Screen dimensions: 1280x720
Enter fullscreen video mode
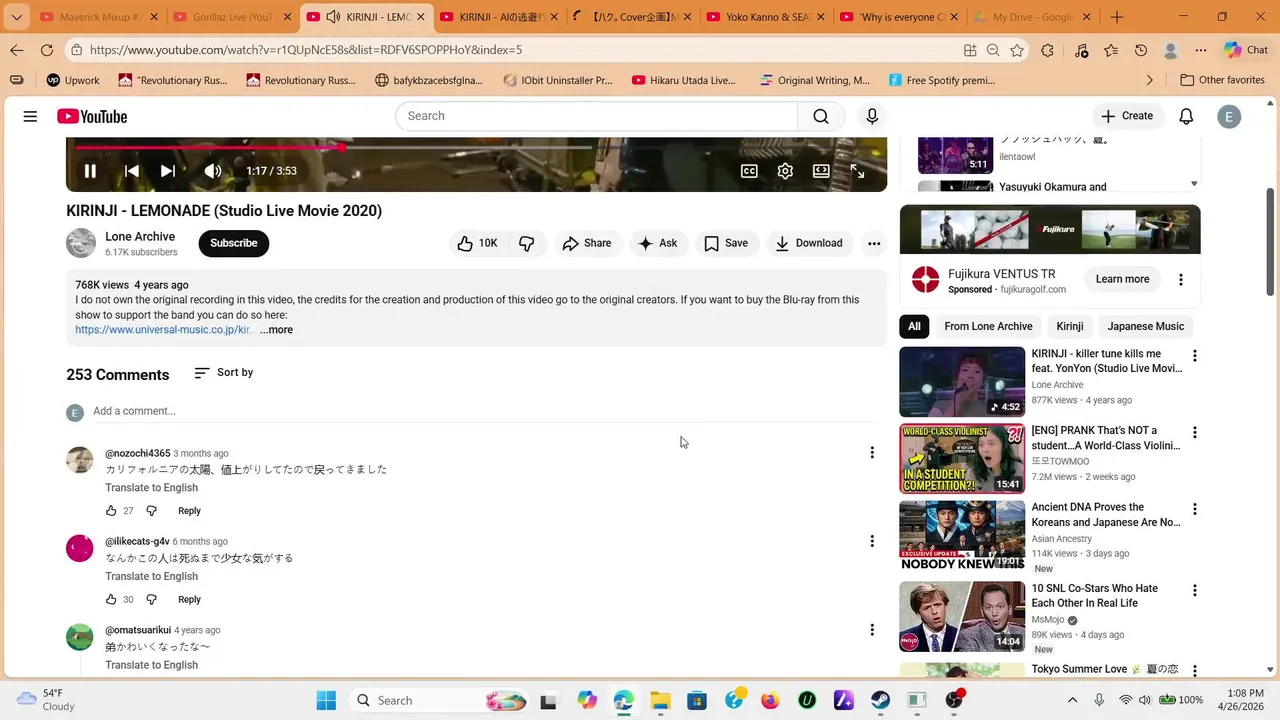857,171
